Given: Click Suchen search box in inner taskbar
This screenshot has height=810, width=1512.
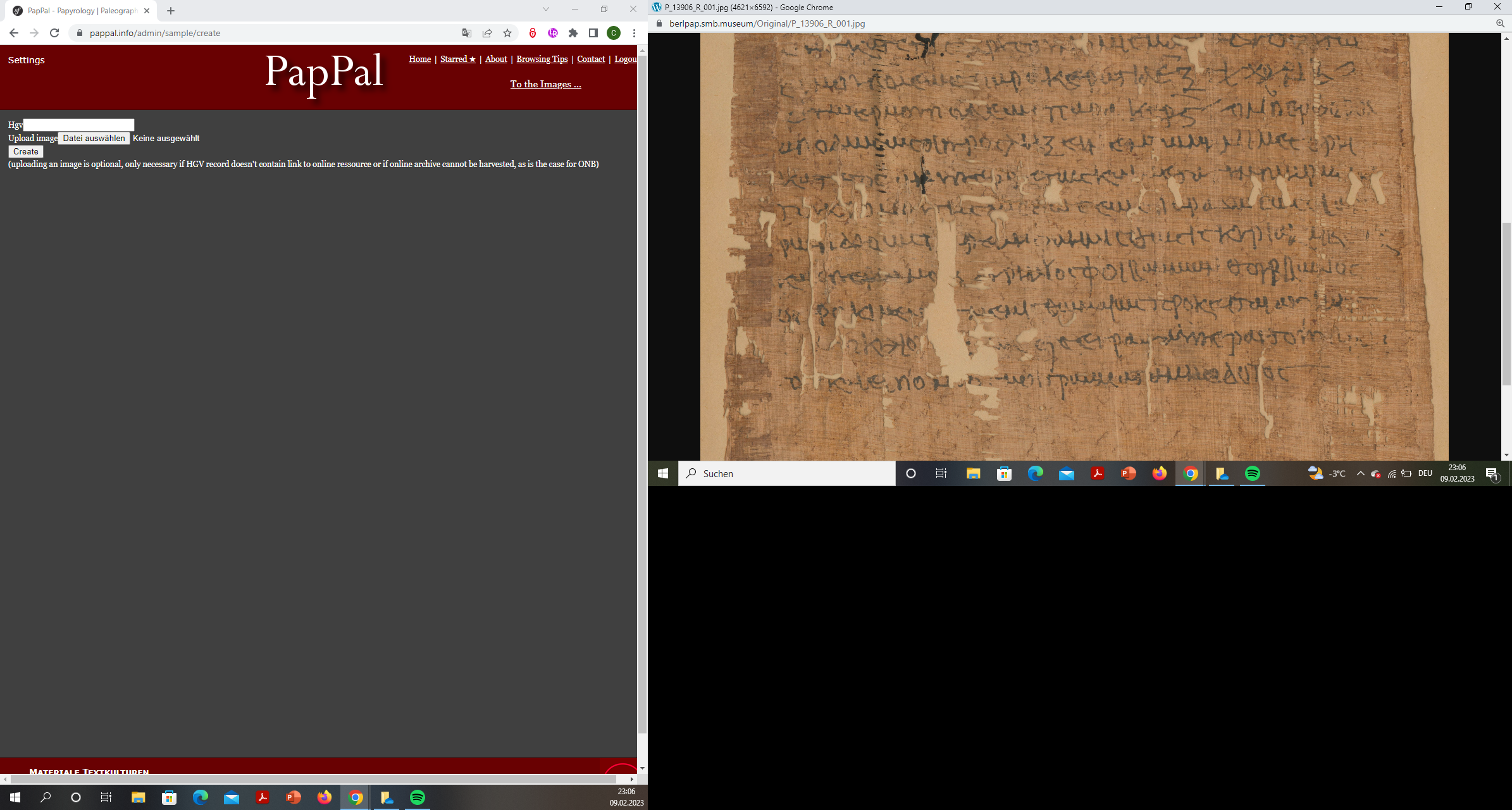Looking at the screenshot, I should (x=787, y=473).
